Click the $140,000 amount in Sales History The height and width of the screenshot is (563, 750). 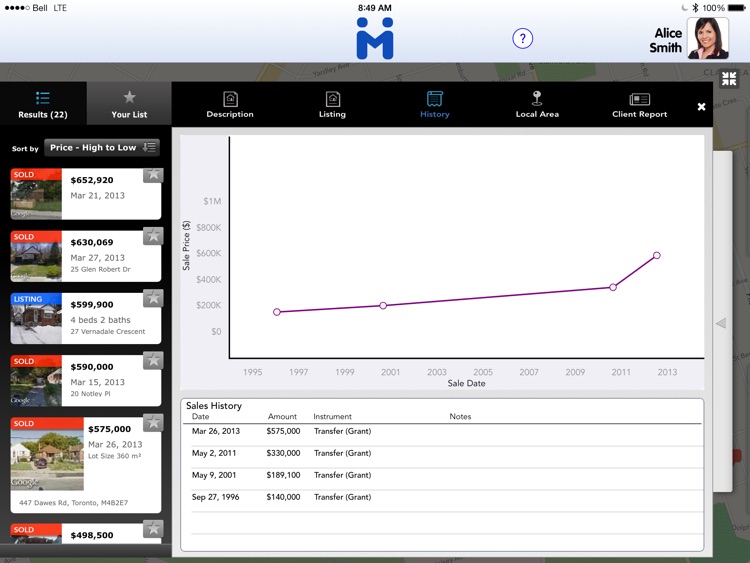pos(283,497)
